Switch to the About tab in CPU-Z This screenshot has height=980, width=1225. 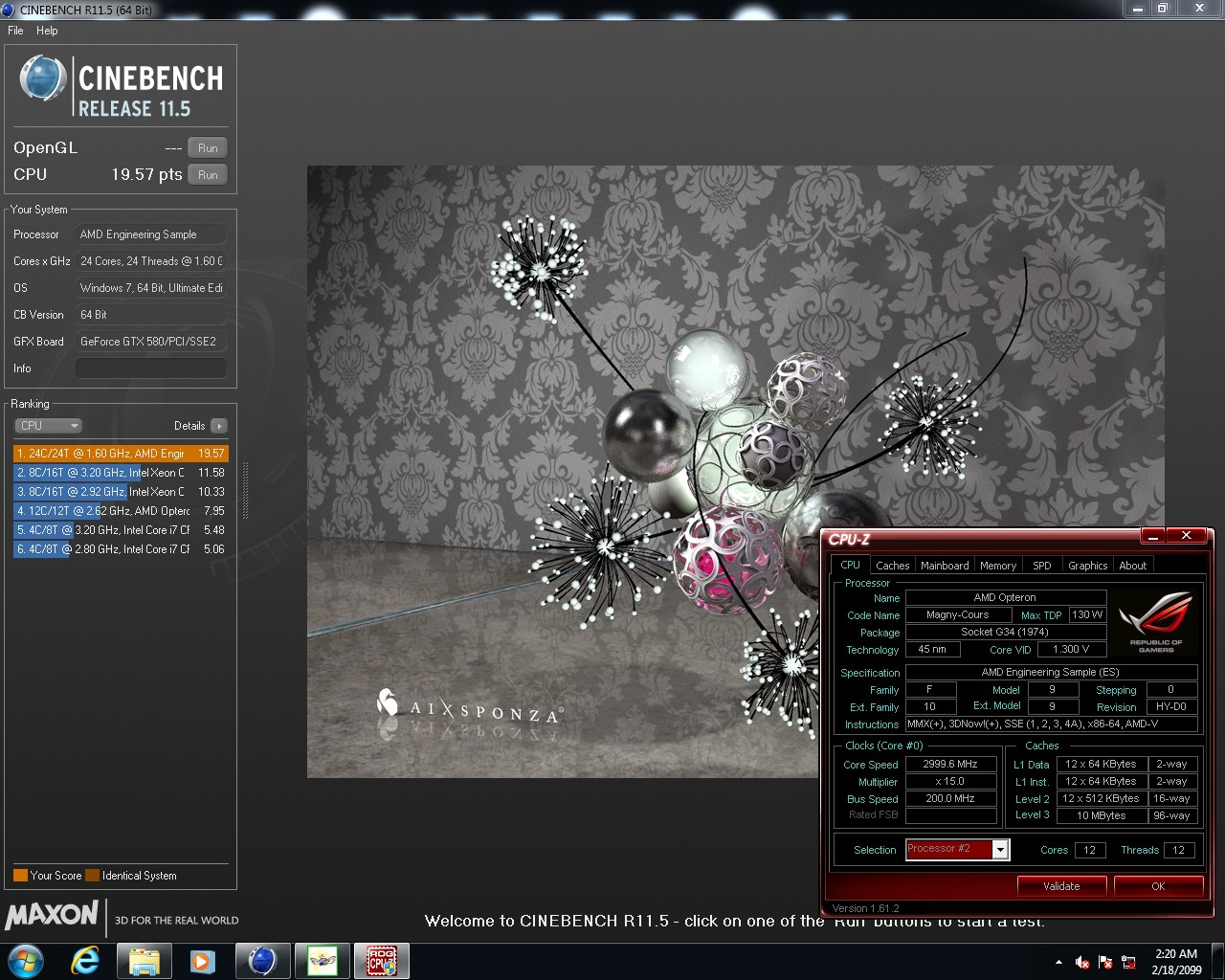click(x=1133, y=566)
